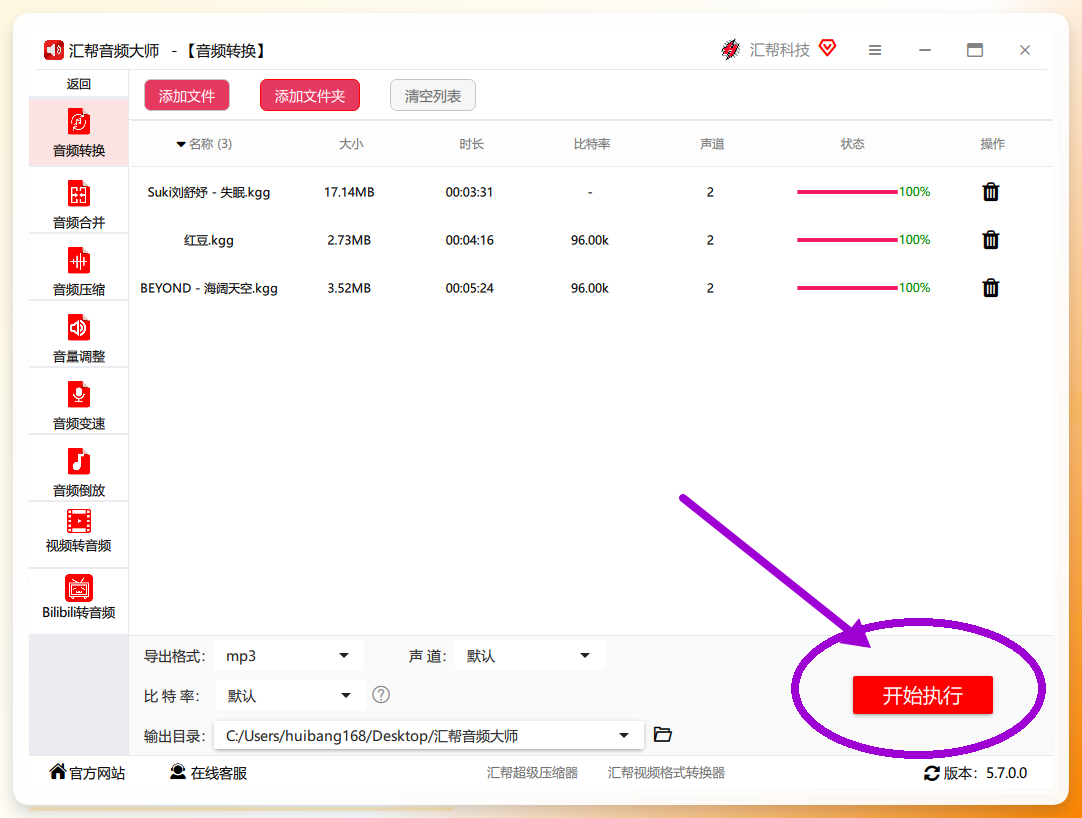
Task: Open the 官方网站 link
Action: (x=88, y=772)
